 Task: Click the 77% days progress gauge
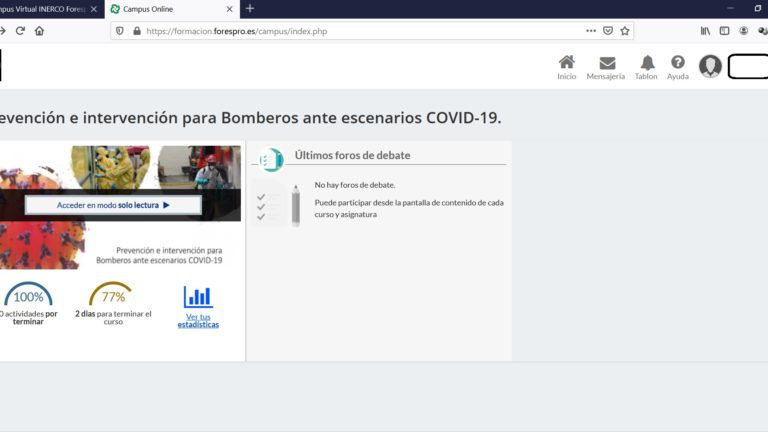[x=112, y=294]
